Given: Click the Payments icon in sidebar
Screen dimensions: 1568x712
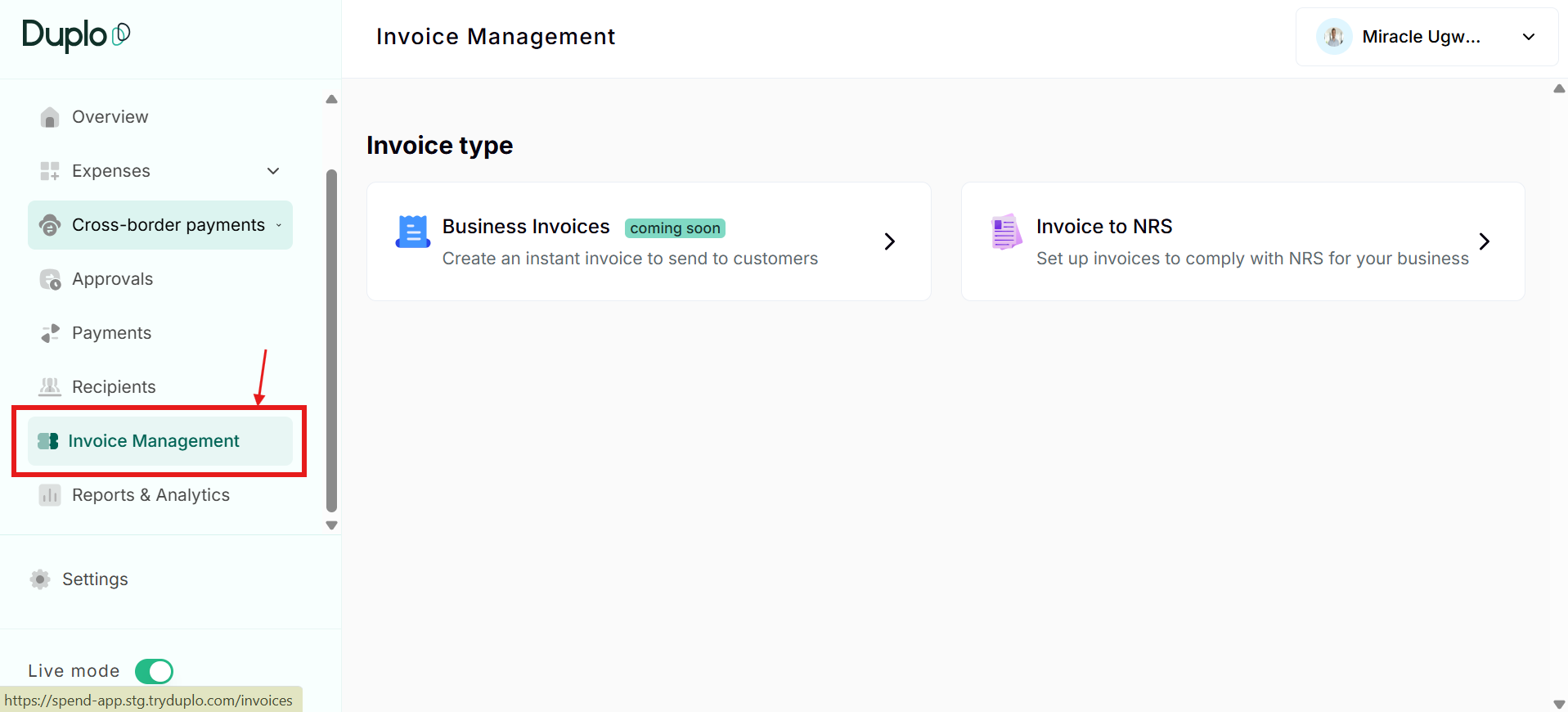Looking at the screenshot, I should coord(50,333).
